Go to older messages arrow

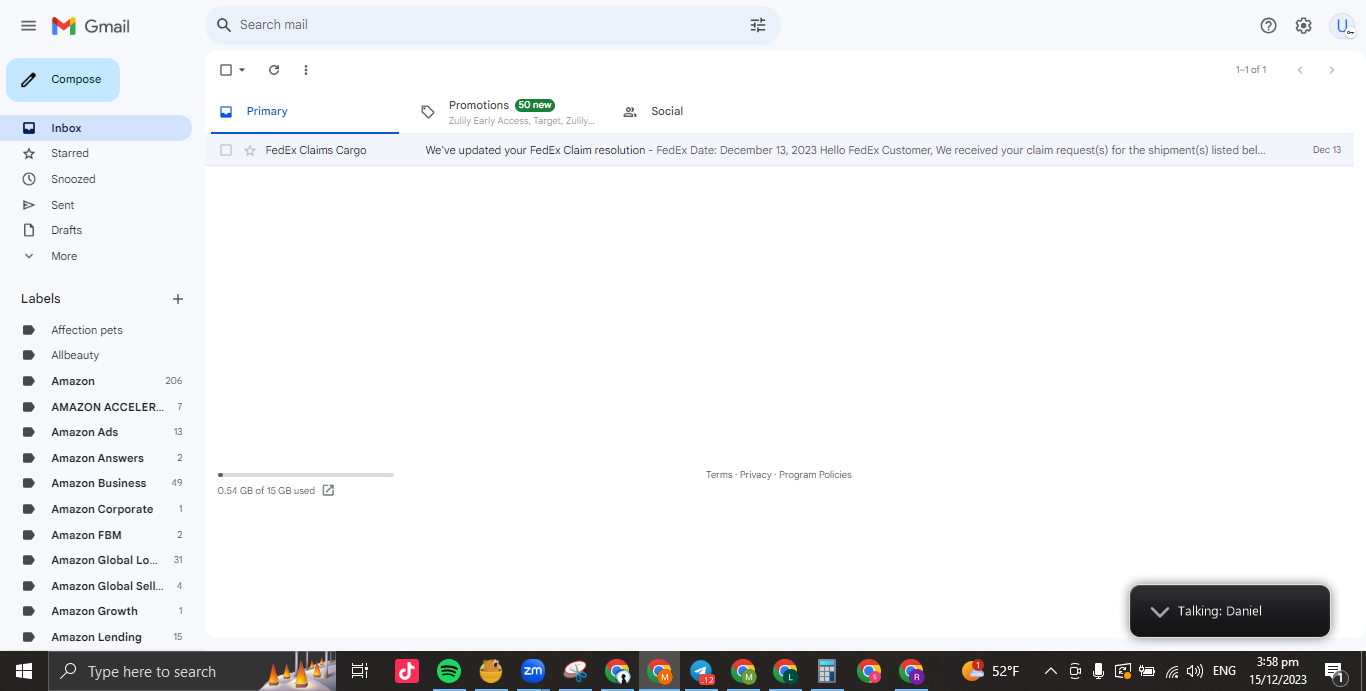coord(1331,70)
